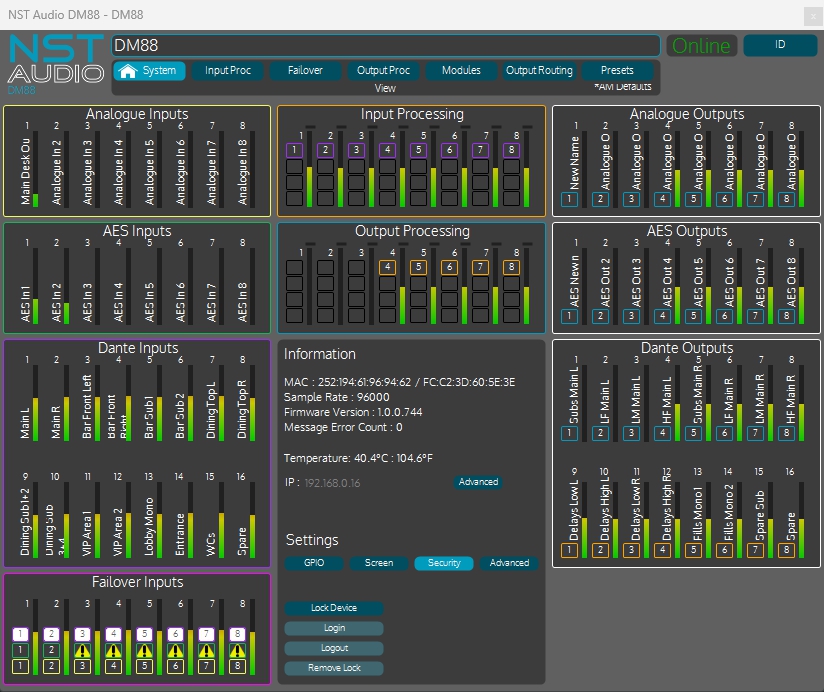Click Analogue Outputs routing box 5
This screenshot has height=692, width=824.
click(x=694, y=199)
